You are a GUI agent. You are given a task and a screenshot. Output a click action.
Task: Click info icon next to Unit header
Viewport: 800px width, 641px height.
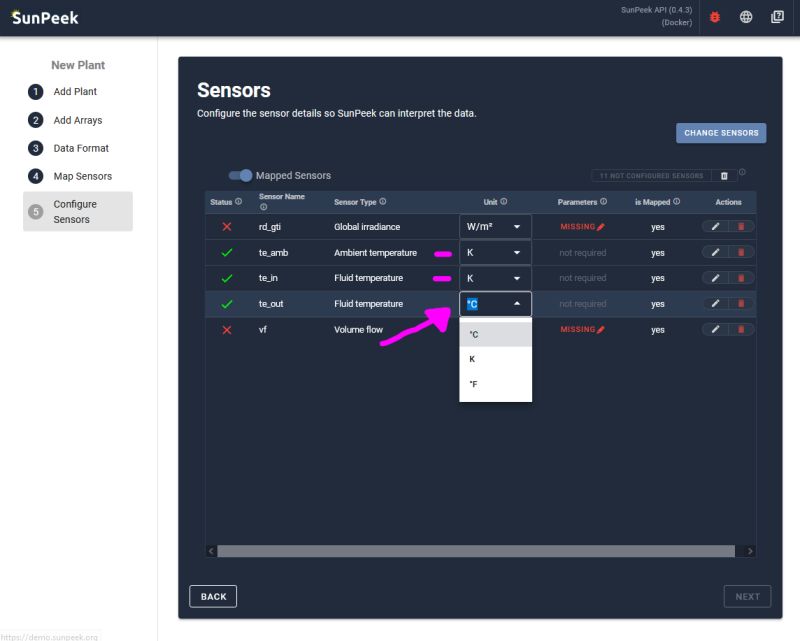click(x=504, y=202)
